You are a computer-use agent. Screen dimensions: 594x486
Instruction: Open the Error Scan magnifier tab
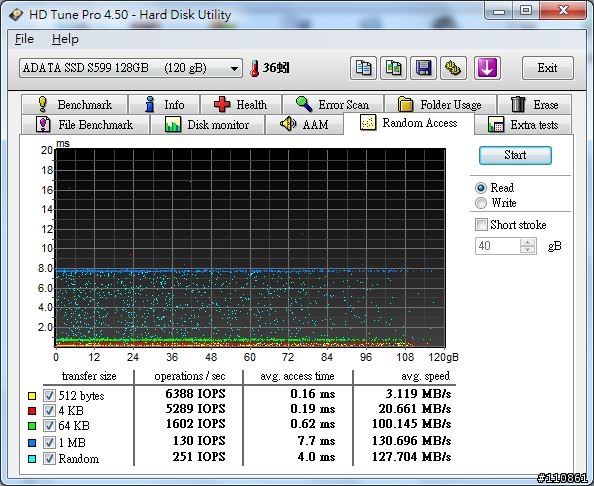click(333, 105)
